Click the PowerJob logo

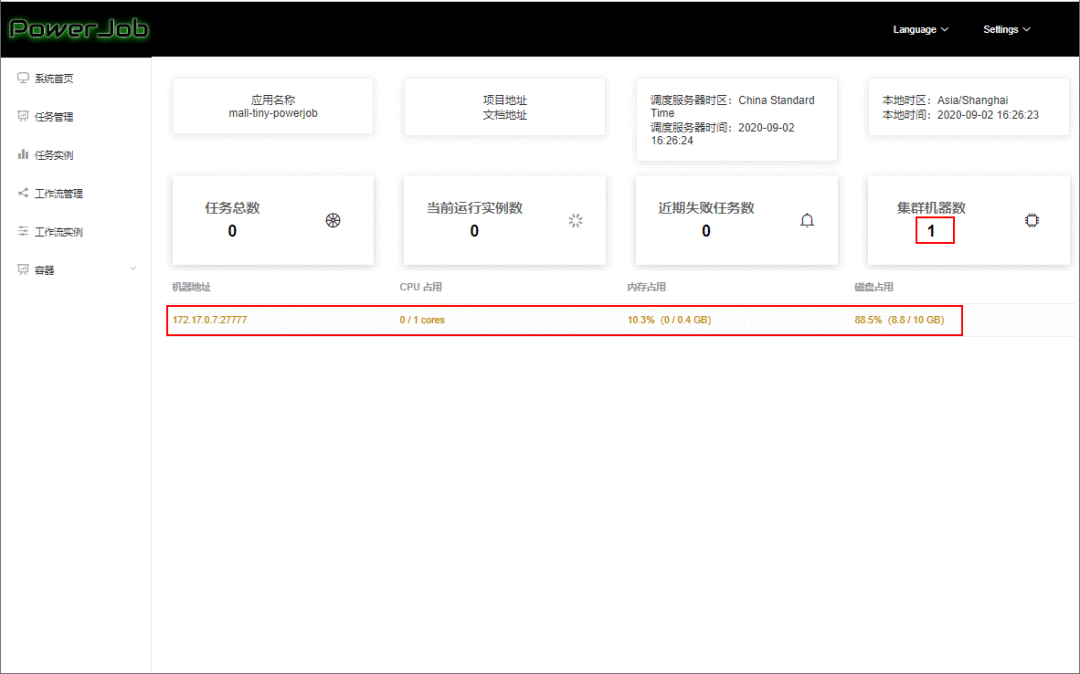(78, 28)
